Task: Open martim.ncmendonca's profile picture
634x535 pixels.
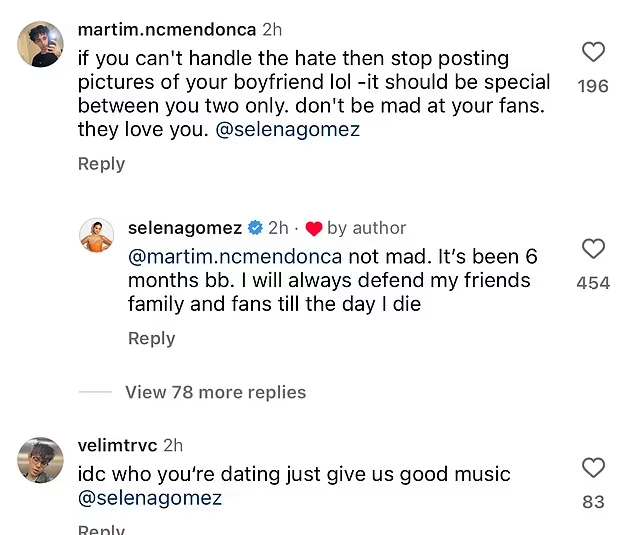Action: (41, 45)
